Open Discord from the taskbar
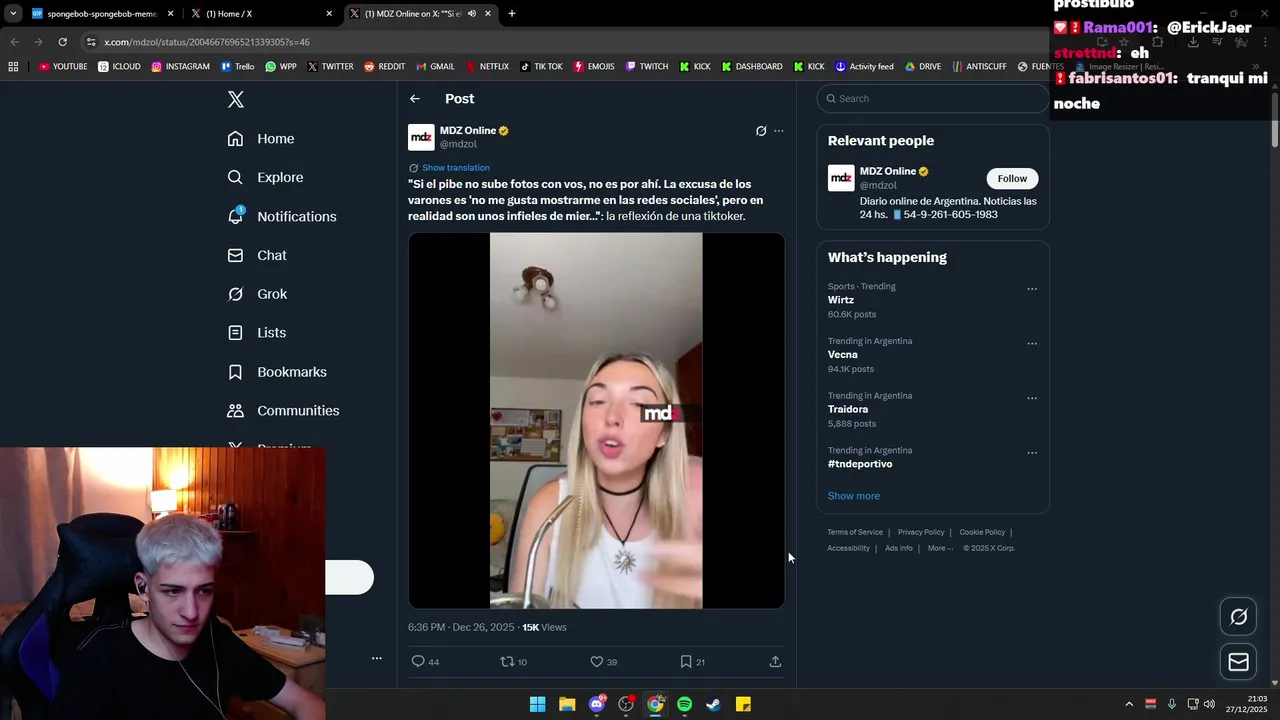Viewport: 1280px width, 720px height. coord(597,704)
